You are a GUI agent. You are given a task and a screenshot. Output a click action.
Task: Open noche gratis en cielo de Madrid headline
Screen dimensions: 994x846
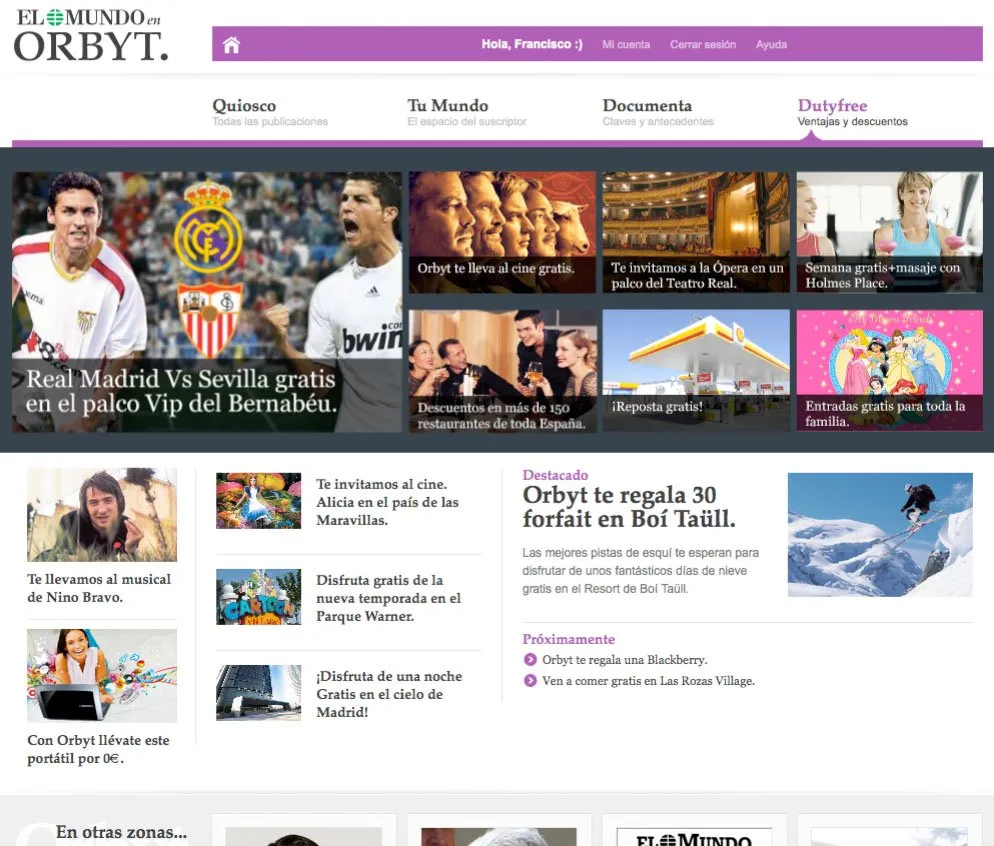(389, 694)
